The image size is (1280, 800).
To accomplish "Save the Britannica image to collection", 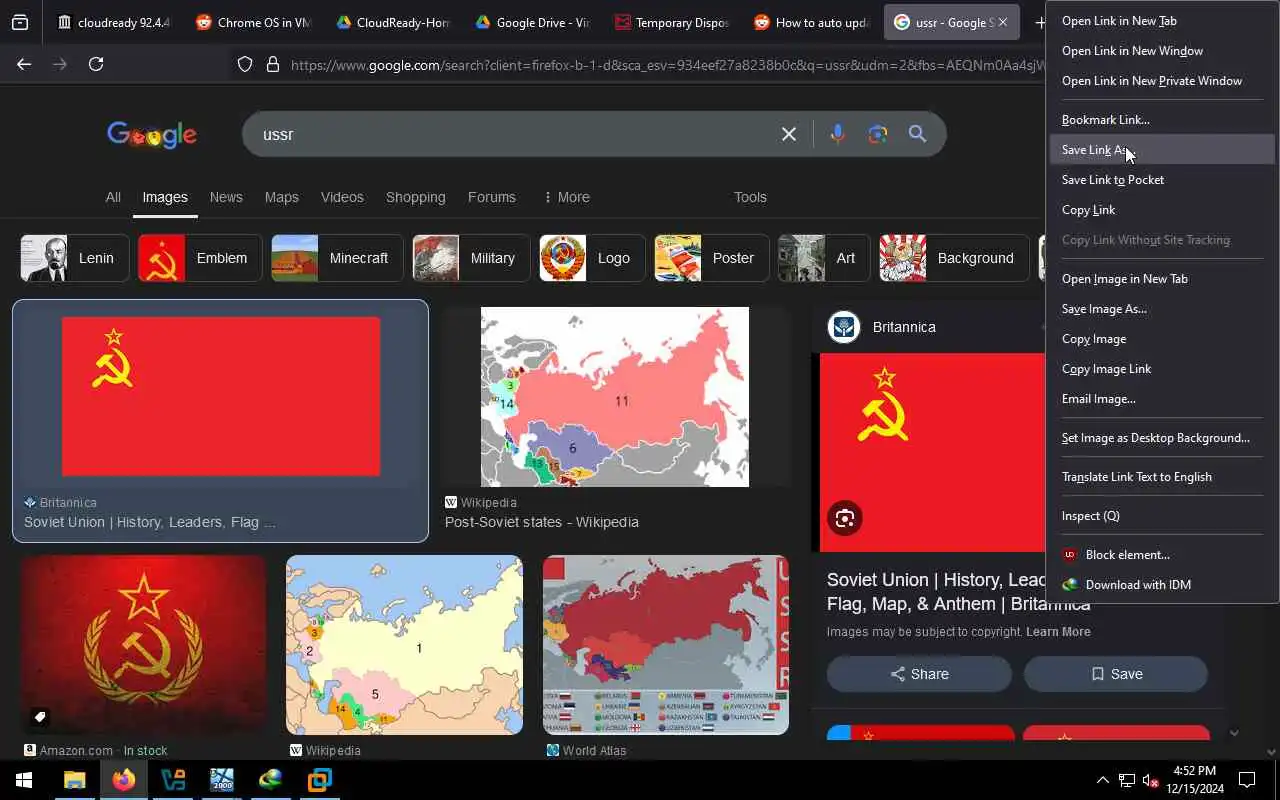I will click(1116, 674).
